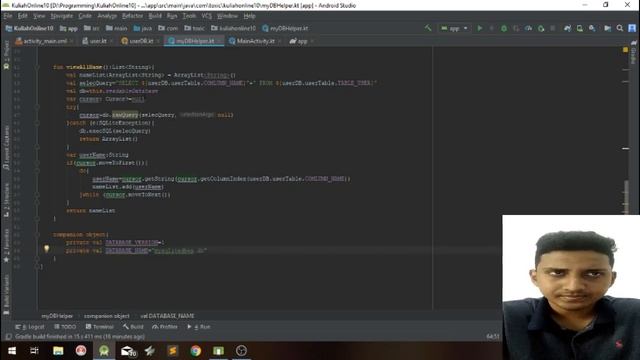Open the Edit menu
Viewport: 640px width, 360px height.
[x=22, y=16]
